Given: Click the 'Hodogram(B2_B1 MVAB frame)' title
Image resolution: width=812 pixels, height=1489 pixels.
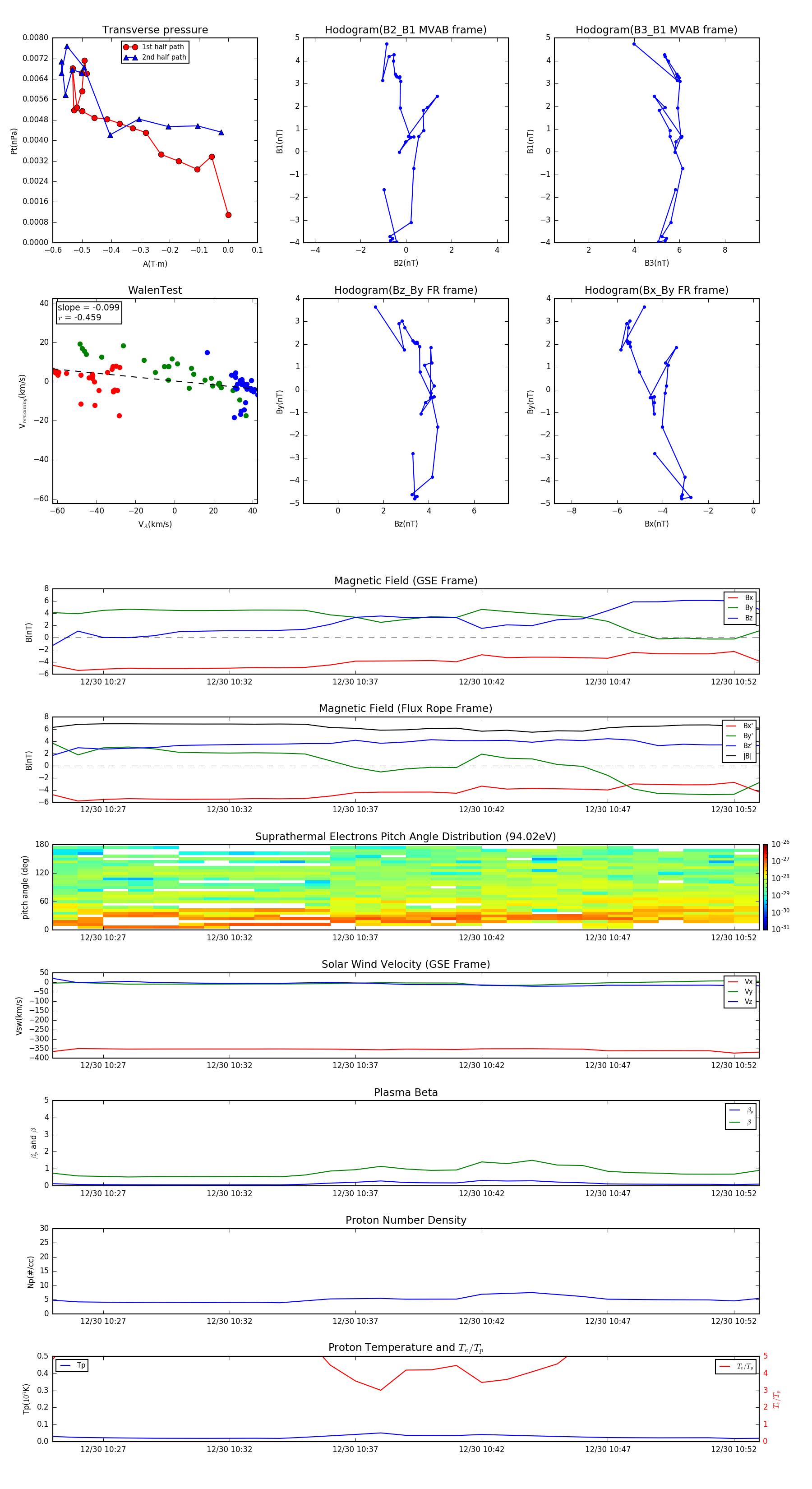Looking at the screenshot, I should [406, 30].
